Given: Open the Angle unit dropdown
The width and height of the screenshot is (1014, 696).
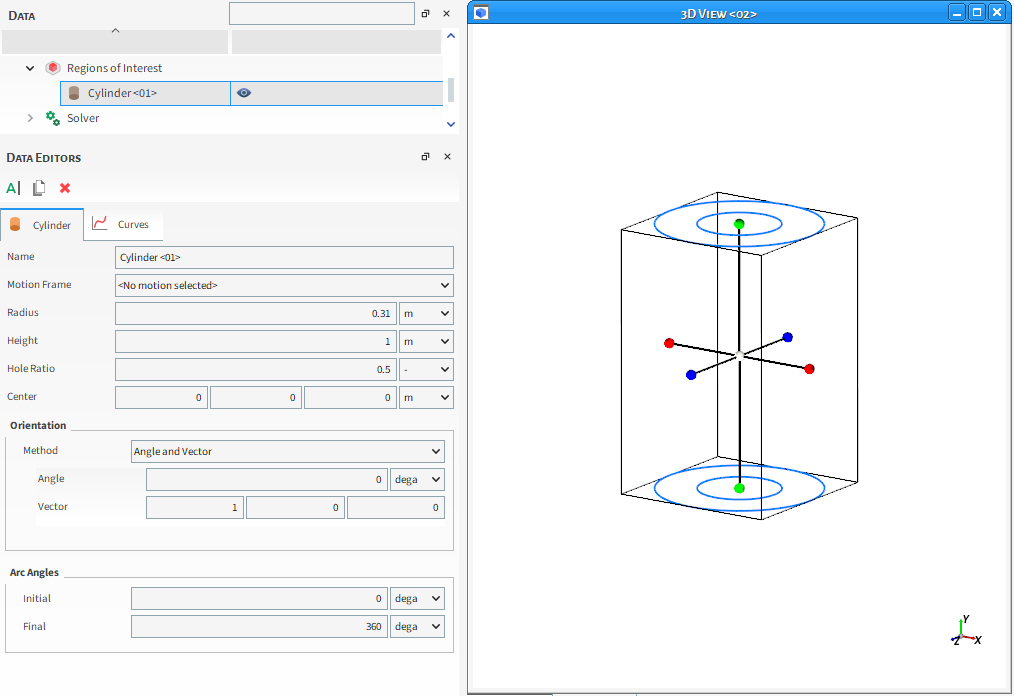Looking at the screenshot, I should pos(417,479).
